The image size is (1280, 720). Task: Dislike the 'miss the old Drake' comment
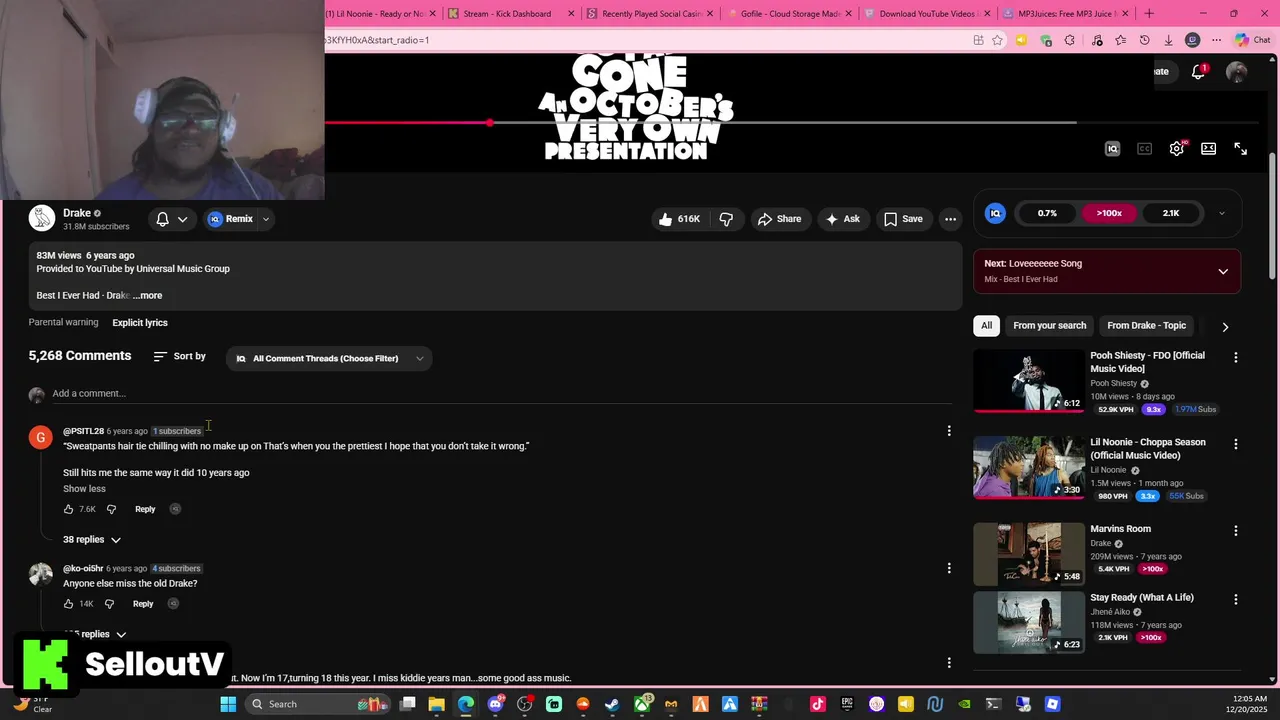(x=109, y=604)
